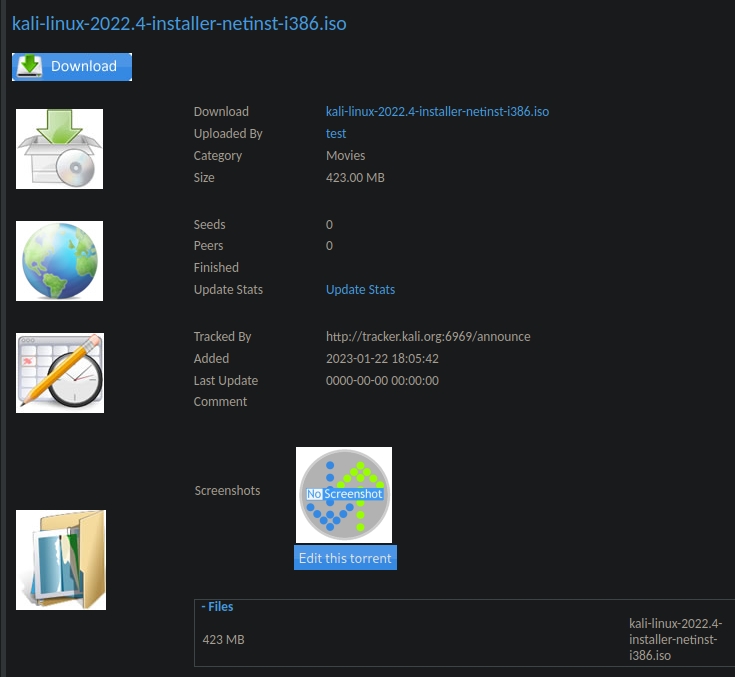Open uploader profile link 'test'
The image size is (735, 677).
[336, 134]
